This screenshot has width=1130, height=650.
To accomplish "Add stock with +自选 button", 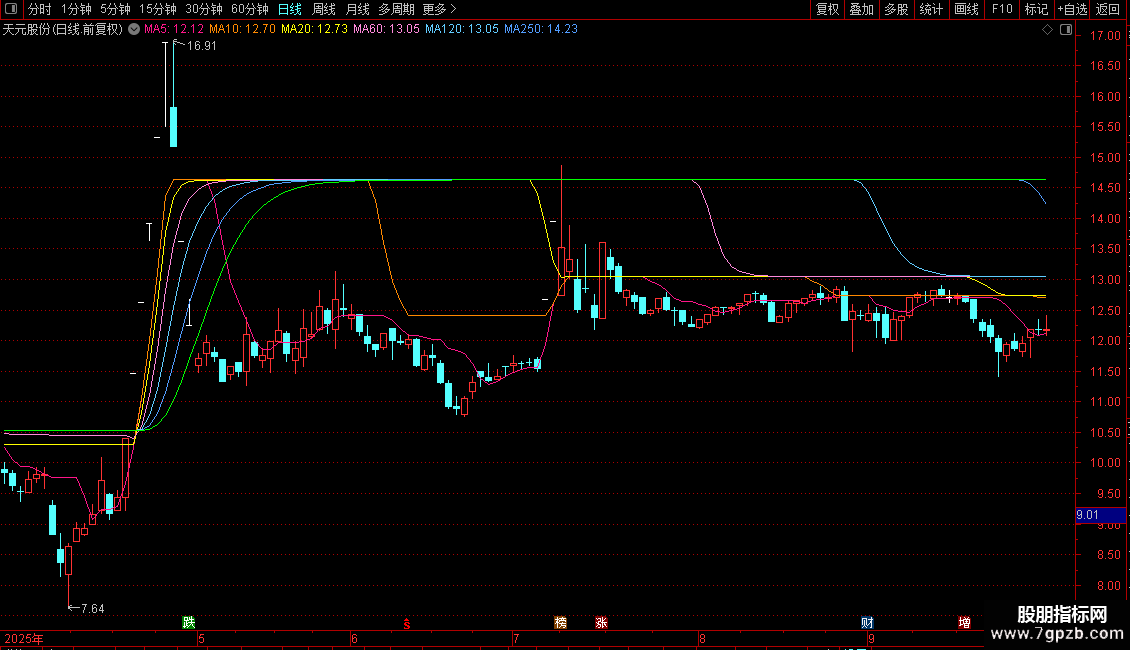I will 1072,9.
